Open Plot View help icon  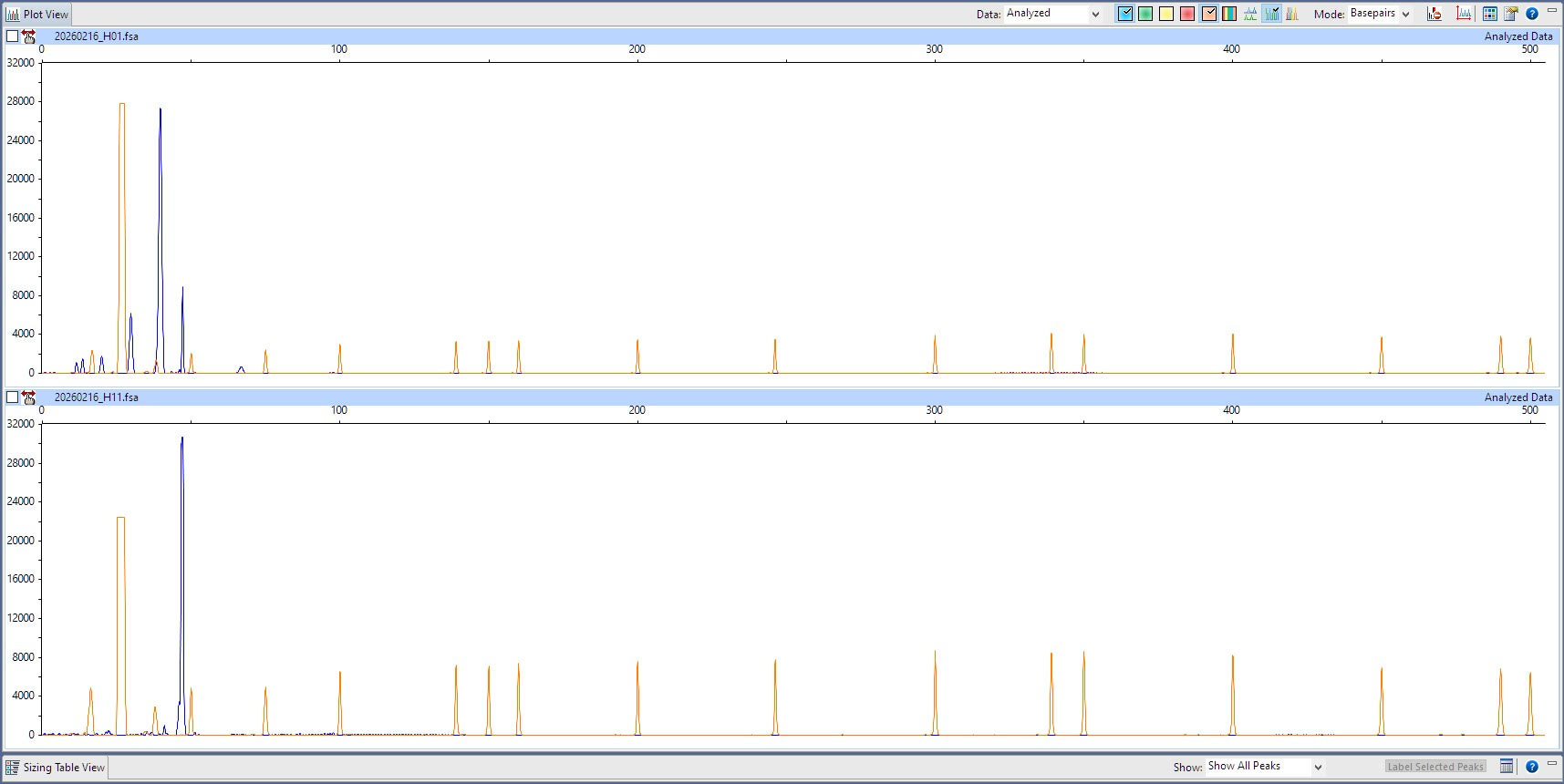1532,14
